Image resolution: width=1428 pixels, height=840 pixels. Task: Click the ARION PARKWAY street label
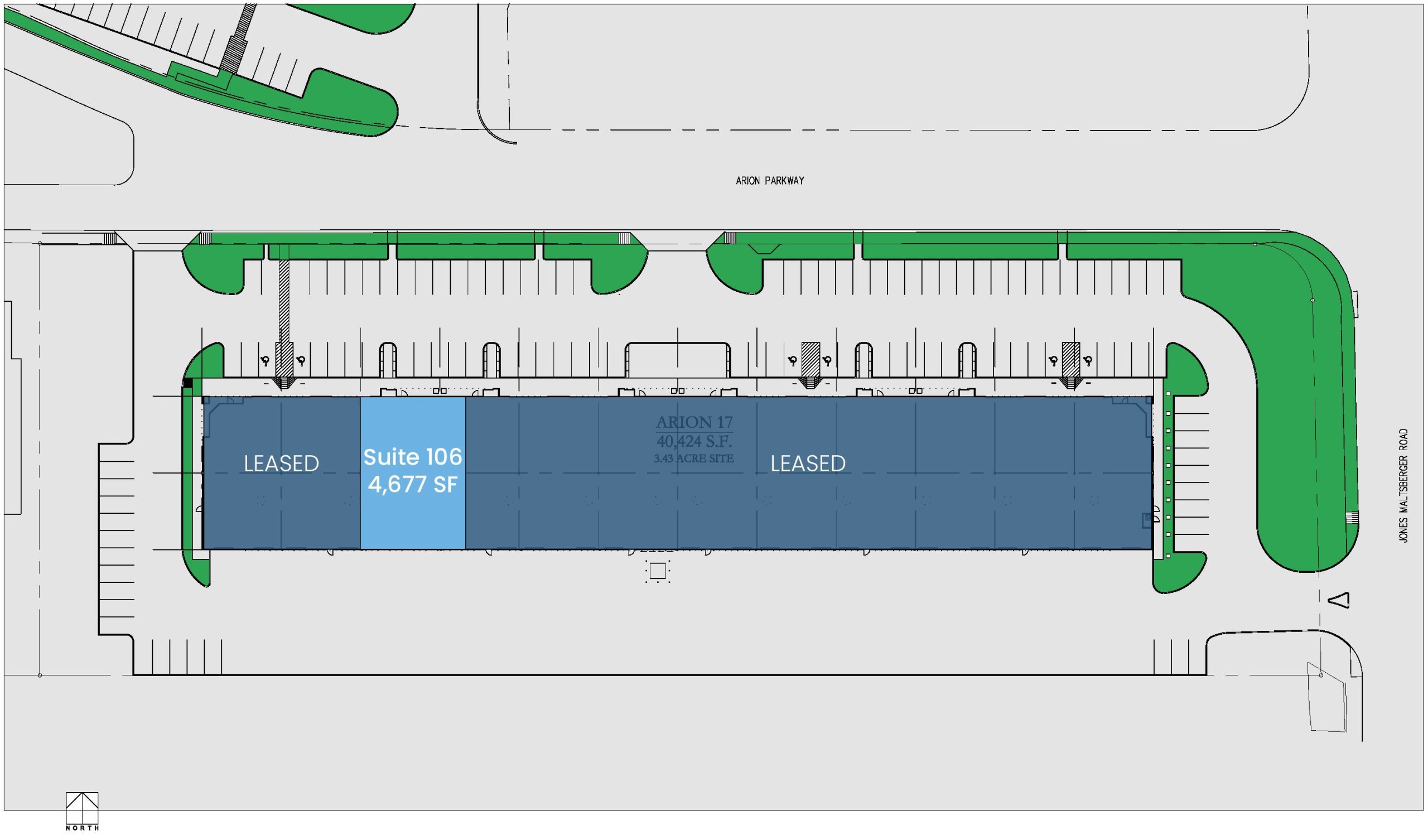(x=770, y=181)
